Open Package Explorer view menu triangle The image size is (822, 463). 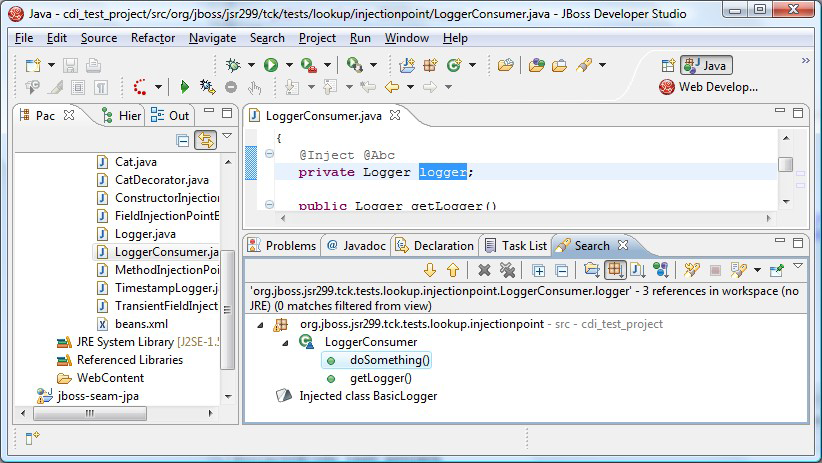click(x=227, y=136)
